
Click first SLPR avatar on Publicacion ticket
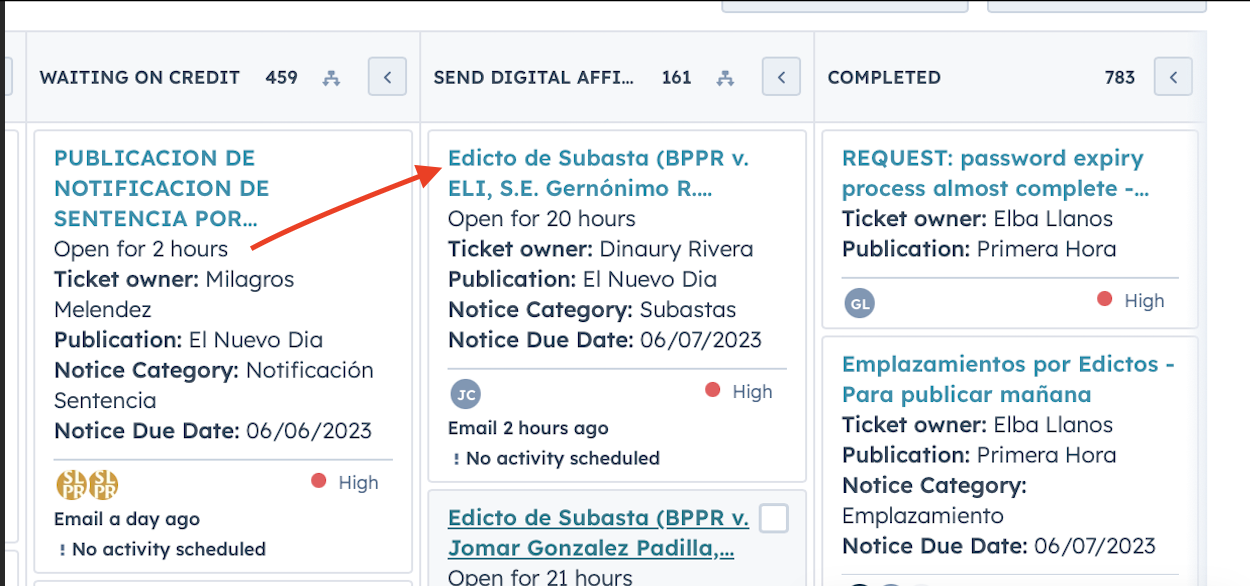click(71, 485)
